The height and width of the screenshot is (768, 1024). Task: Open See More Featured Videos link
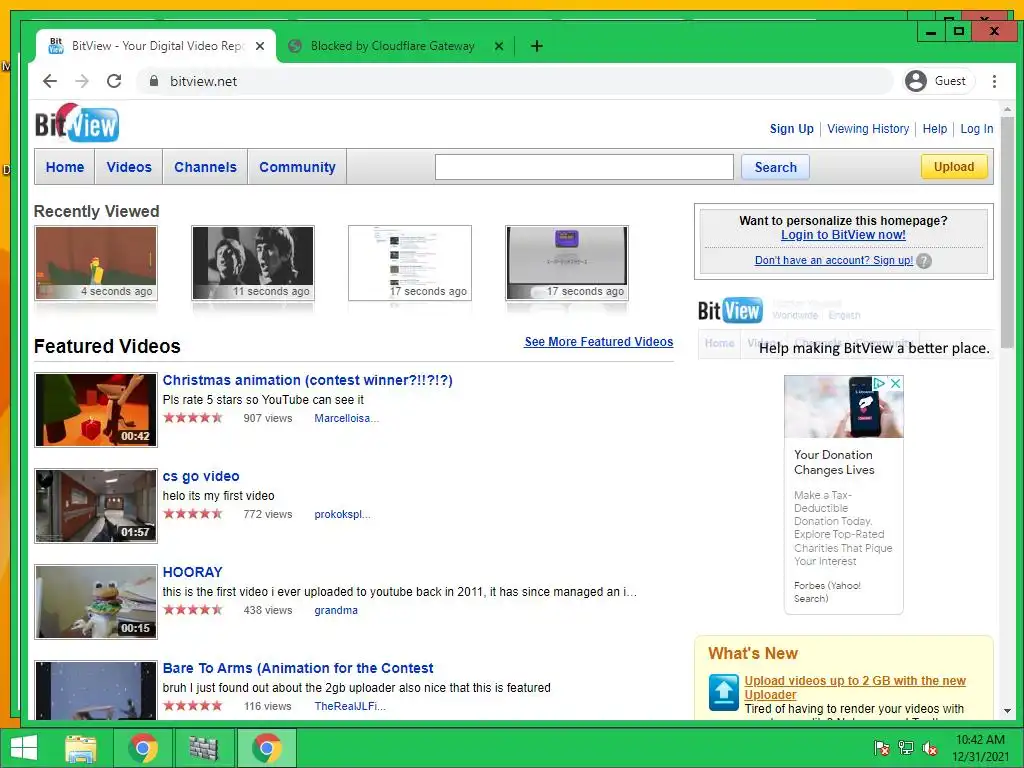click(598, 342)
